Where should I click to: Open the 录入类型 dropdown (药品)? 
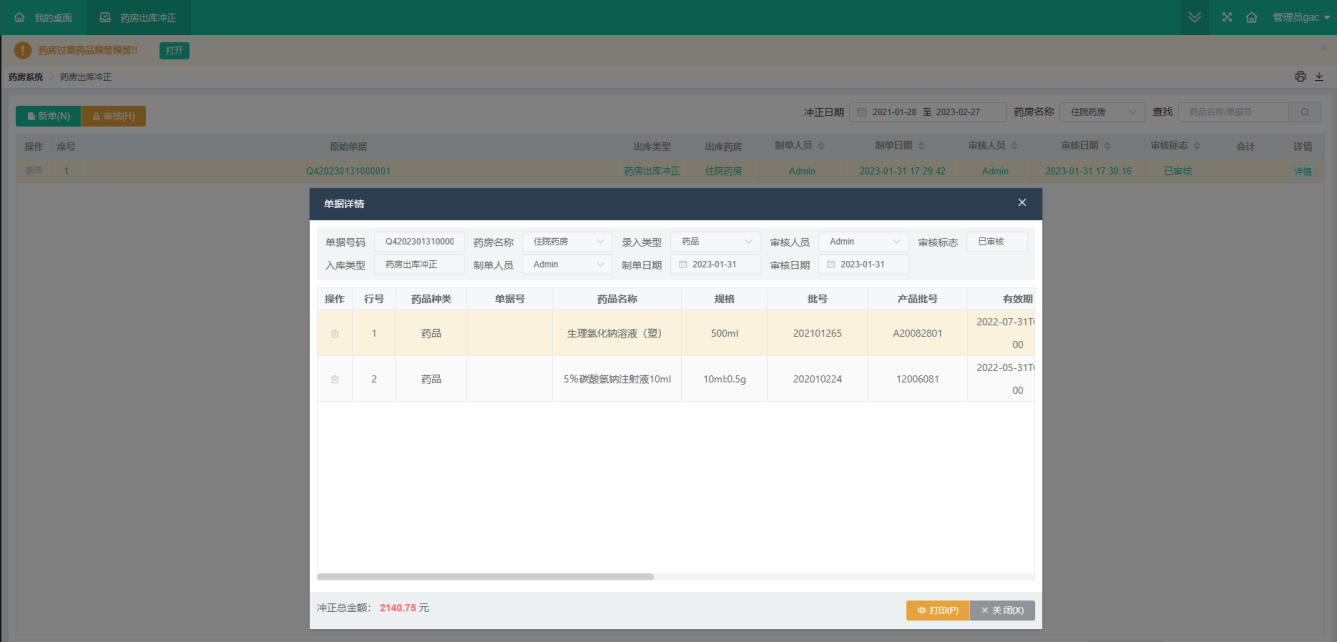pyautogui.click(x=715, y=242)
